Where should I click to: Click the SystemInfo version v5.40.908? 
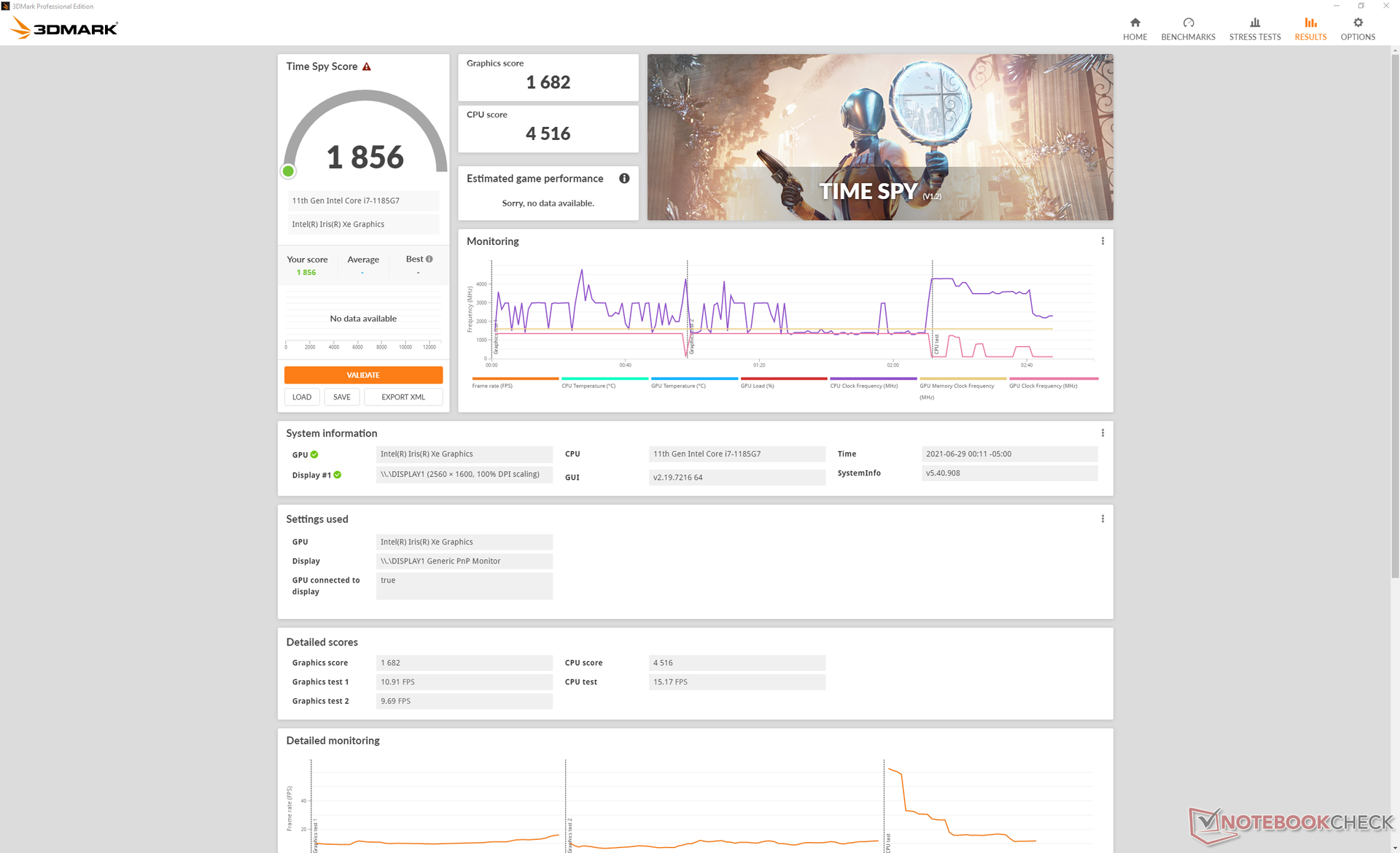pos(1009,473)
